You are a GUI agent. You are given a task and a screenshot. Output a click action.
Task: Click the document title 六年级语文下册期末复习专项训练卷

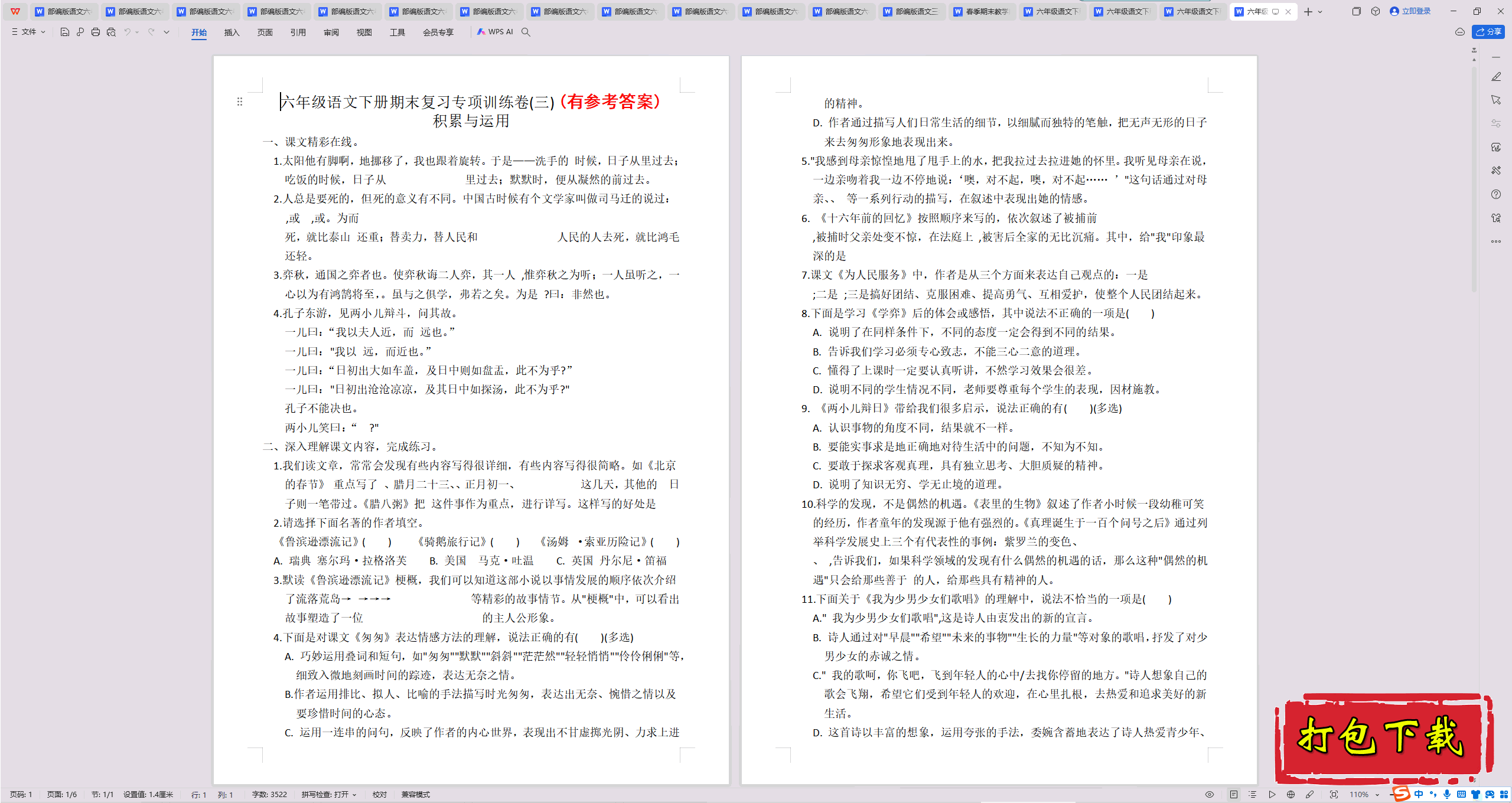[418, 102]
